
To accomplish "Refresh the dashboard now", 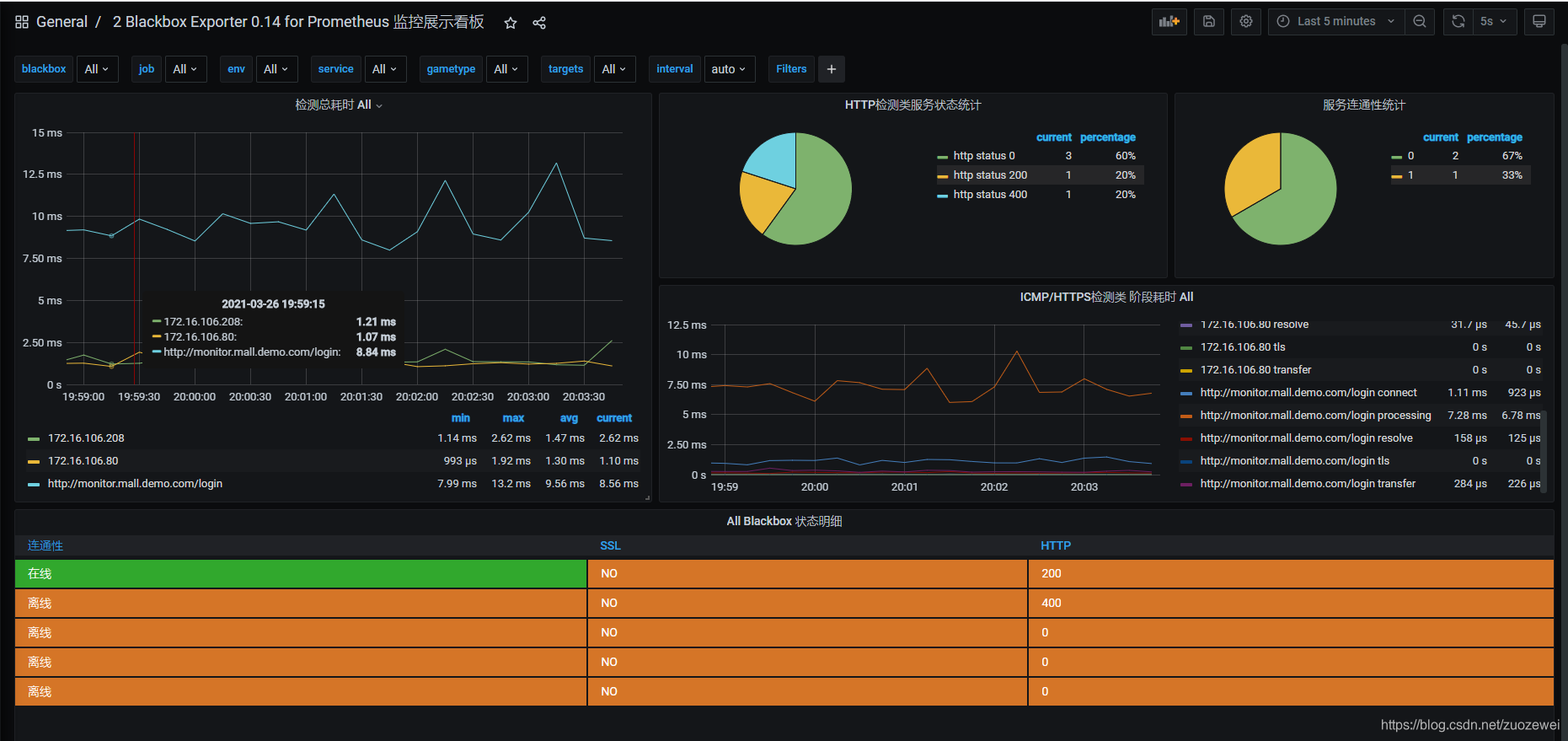I will coord(1458,21).
